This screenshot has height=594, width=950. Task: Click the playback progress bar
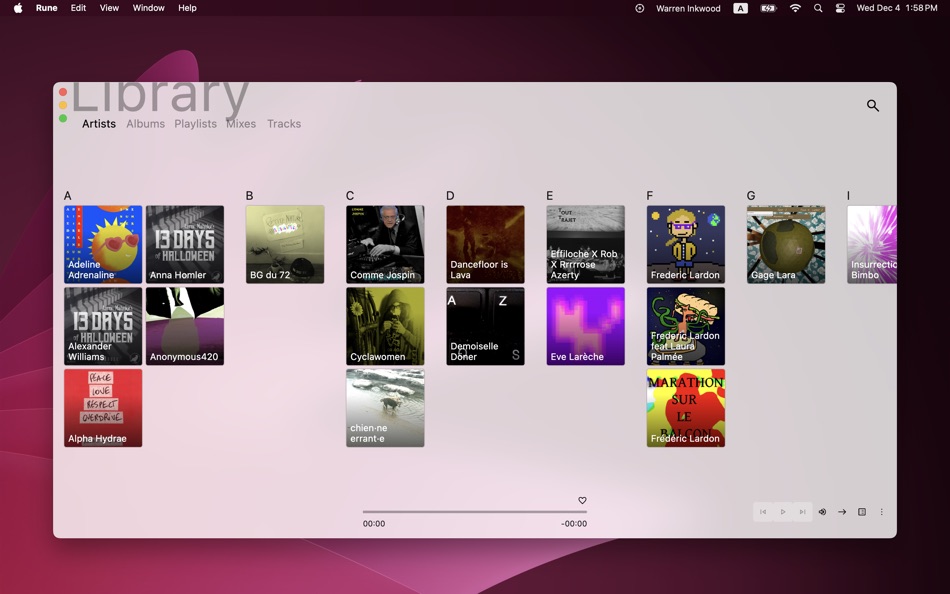(474, 512)
